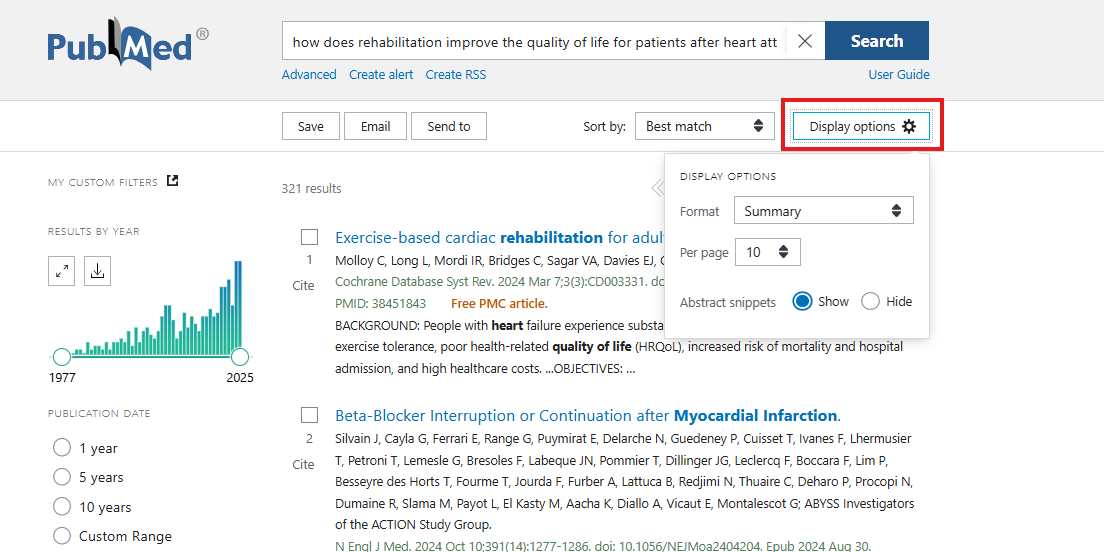Click the Display options gear icon
Image resolution: width=1104 pixels, height=552 pixels.
pyautogui.click(x=908, y=126)
